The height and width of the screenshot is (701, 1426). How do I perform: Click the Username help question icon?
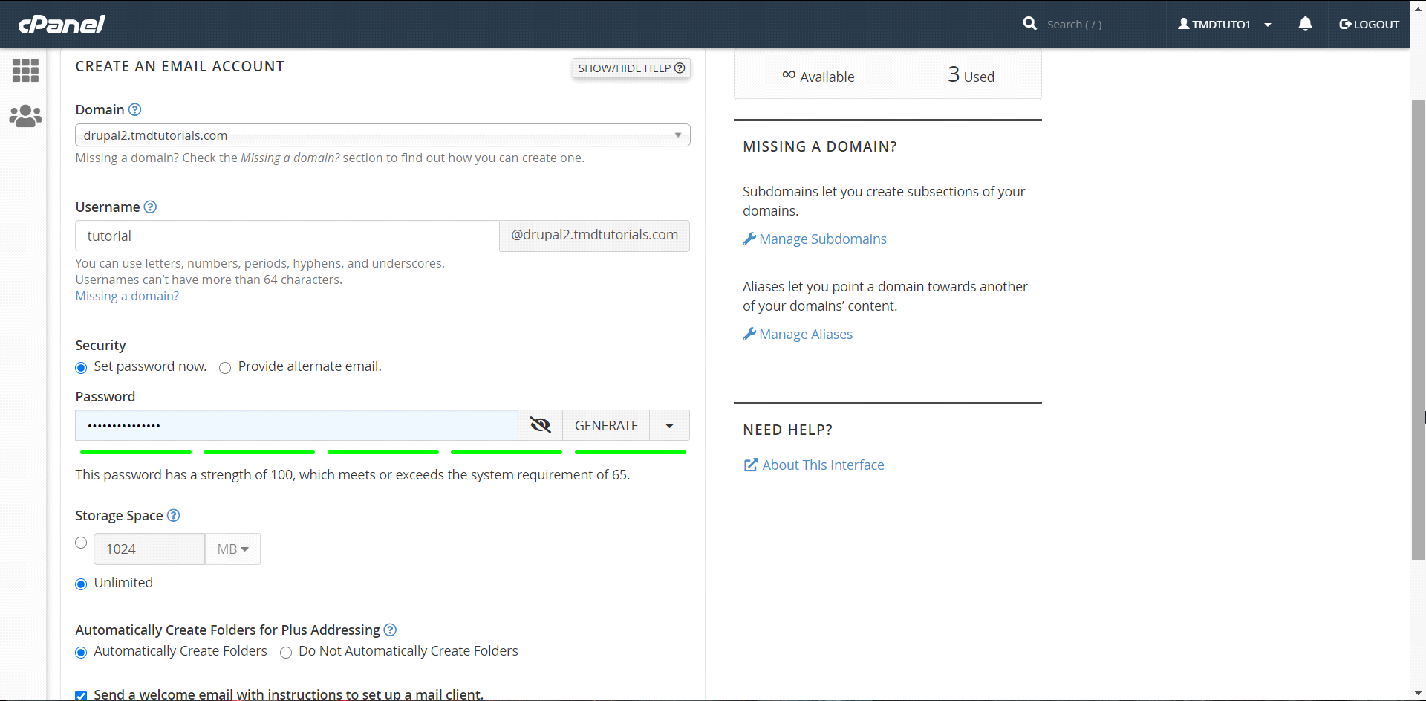[150, 207]
